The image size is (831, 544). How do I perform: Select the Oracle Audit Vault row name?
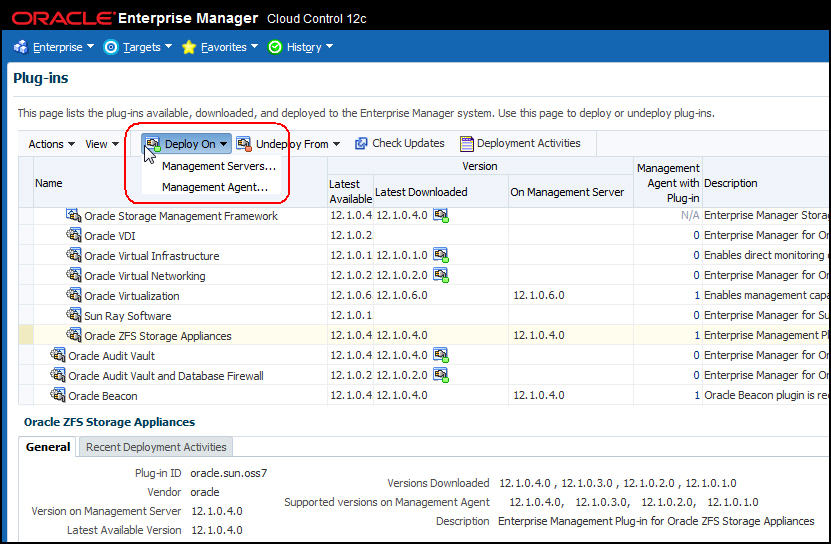coord(111,356)
